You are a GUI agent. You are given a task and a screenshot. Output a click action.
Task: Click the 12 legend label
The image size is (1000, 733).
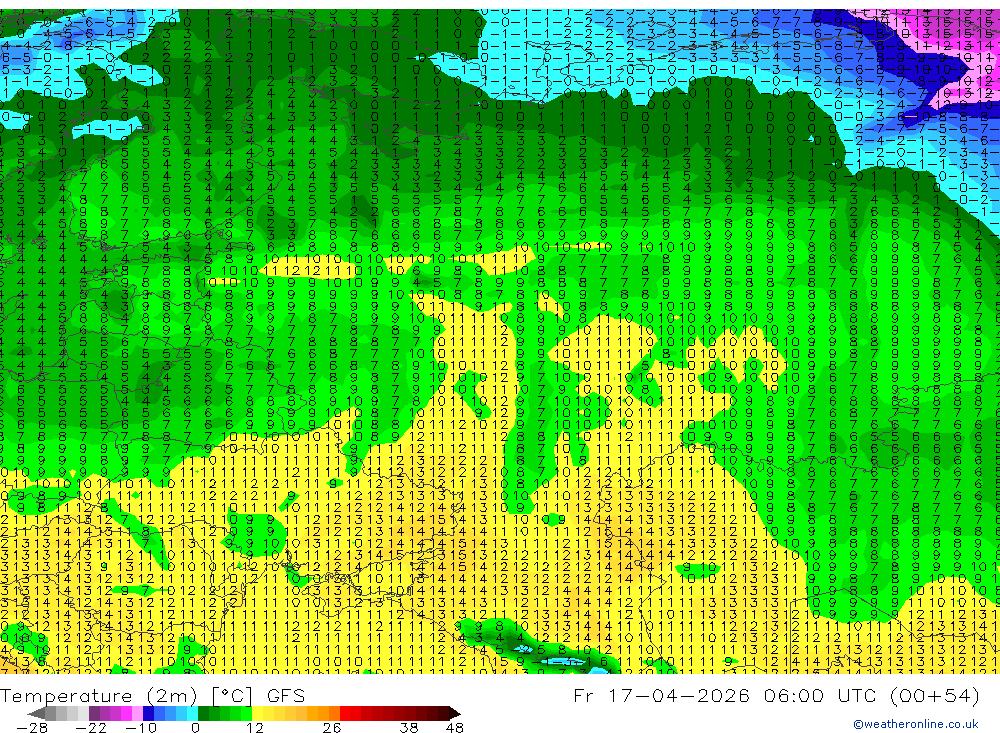254,727
